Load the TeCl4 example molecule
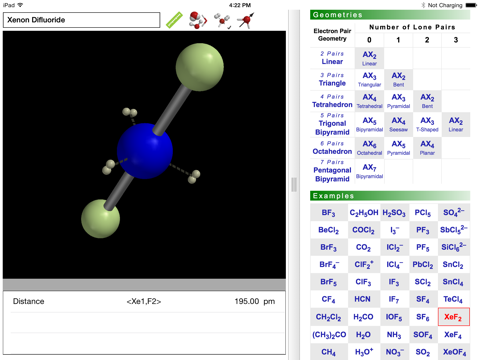The width and height of the screenshot is (480, 360). click(x=453, y=299)
